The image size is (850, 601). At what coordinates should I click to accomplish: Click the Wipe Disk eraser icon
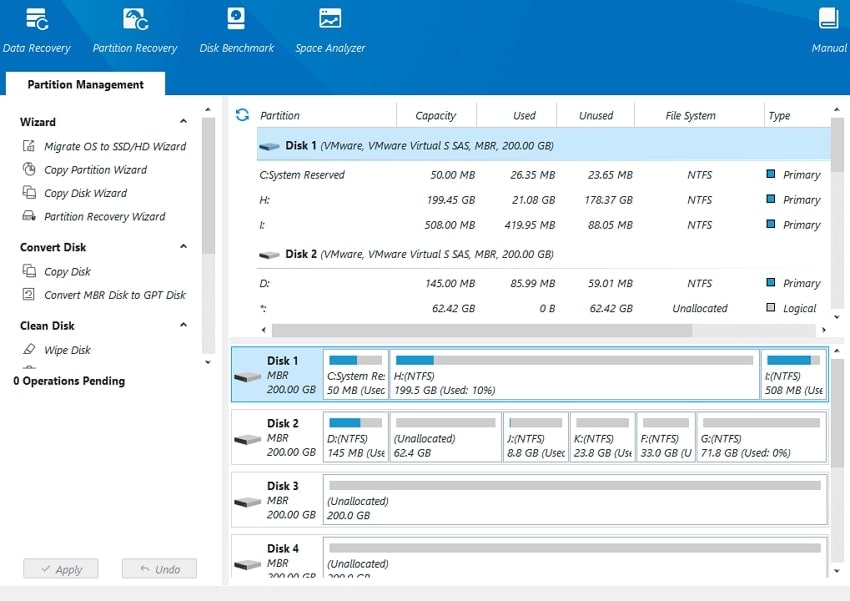(29, 349)
